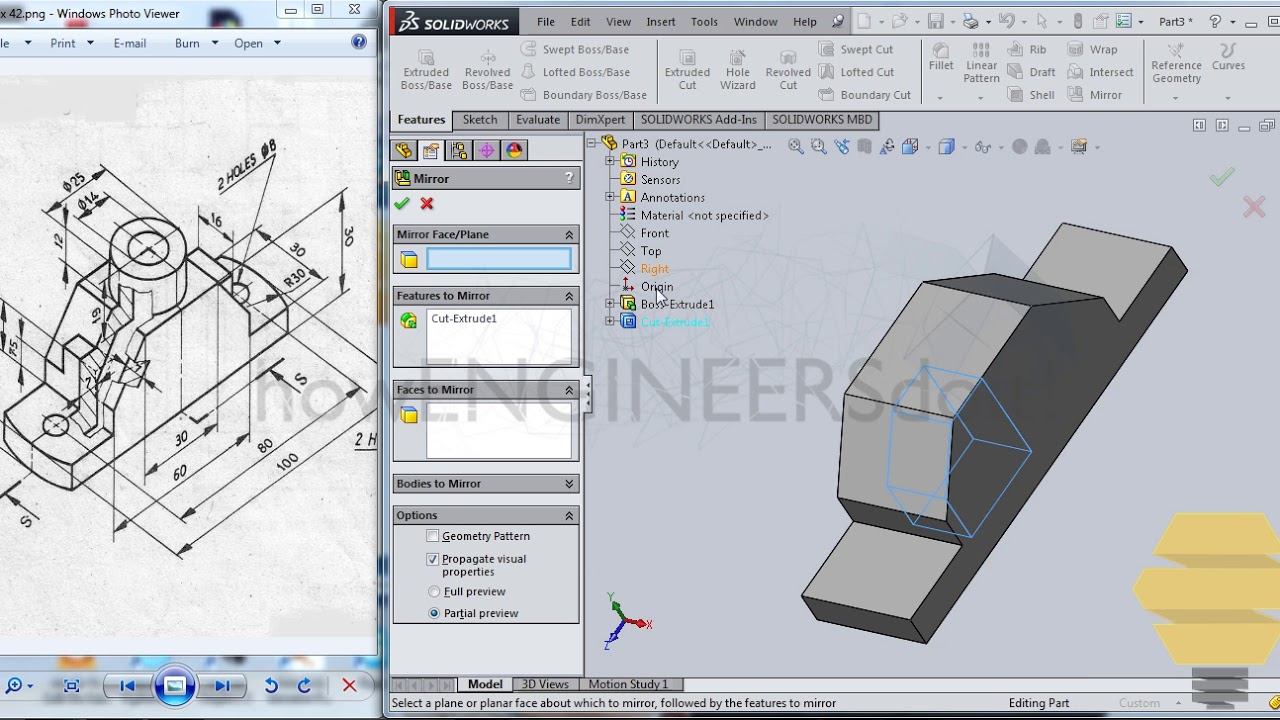This screenshot has width=1280, height=720.
Task: Click the Fillet tool
Action: point(941,58)
